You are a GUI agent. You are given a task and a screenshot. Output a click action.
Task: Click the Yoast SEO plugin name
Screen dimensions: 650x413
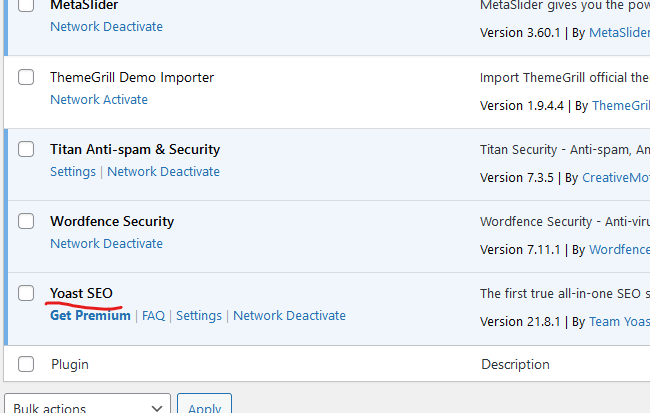(x=81, y=293)
